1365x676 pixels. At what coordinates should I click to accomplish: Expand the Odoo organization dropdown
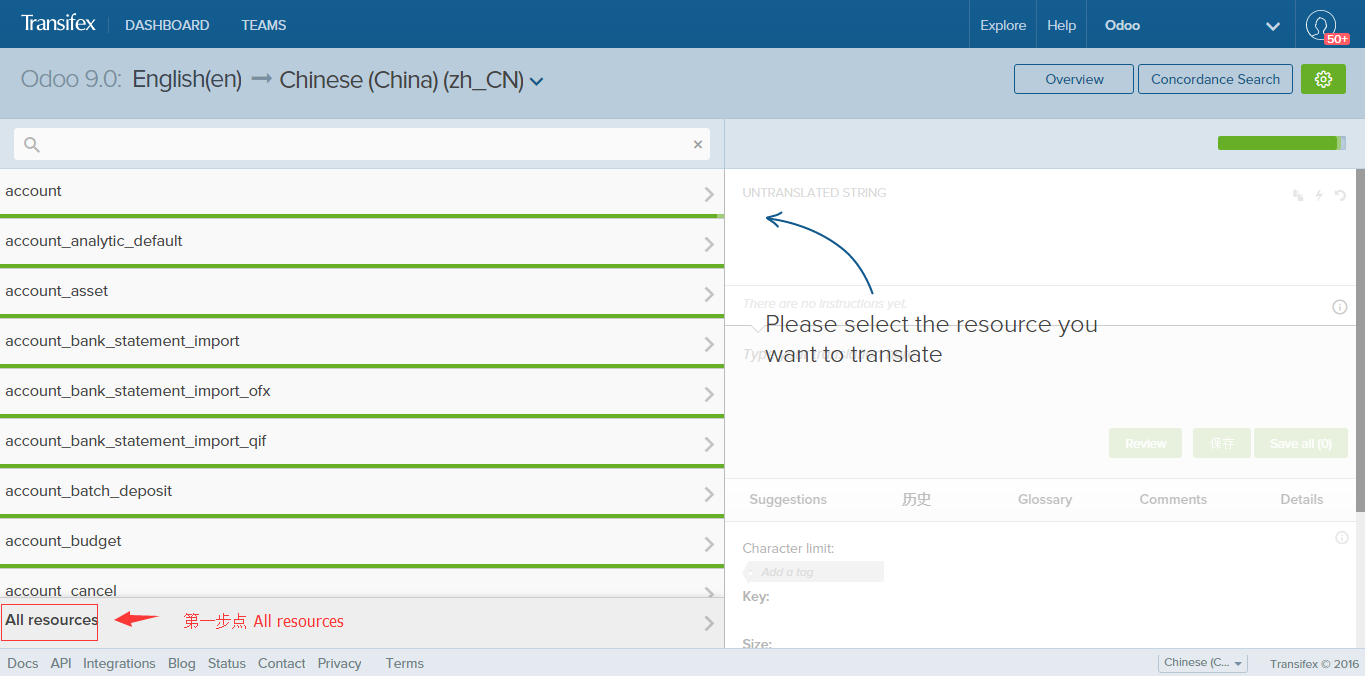click(1272, 26)
